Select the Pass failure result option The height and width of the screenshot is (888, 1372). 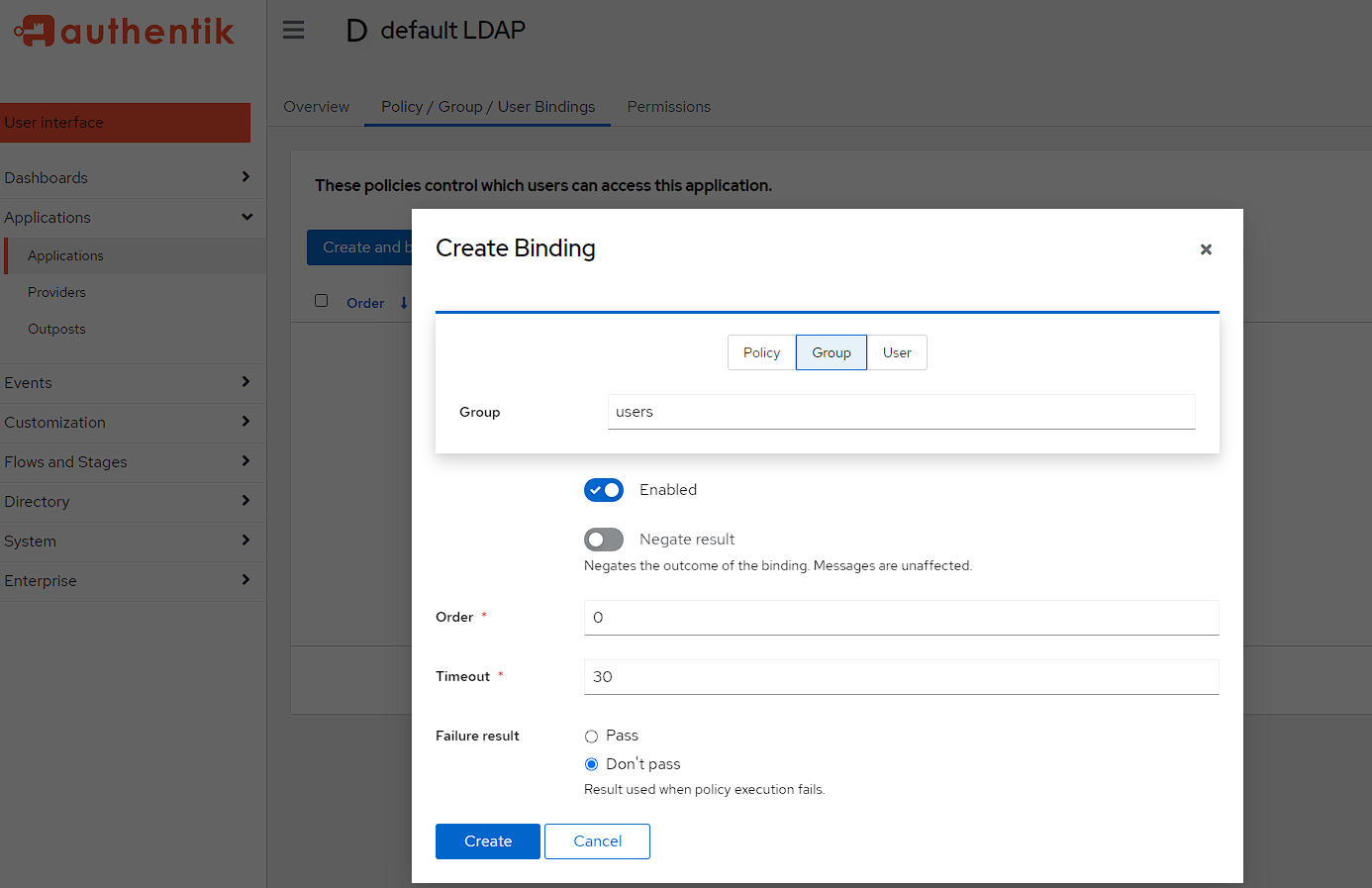(592, 737)
